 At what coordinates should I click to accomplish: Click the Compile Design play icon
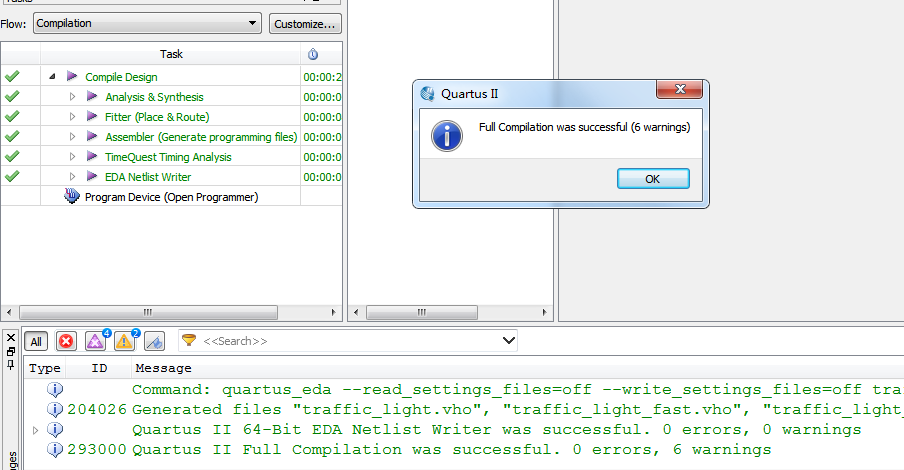72,76
